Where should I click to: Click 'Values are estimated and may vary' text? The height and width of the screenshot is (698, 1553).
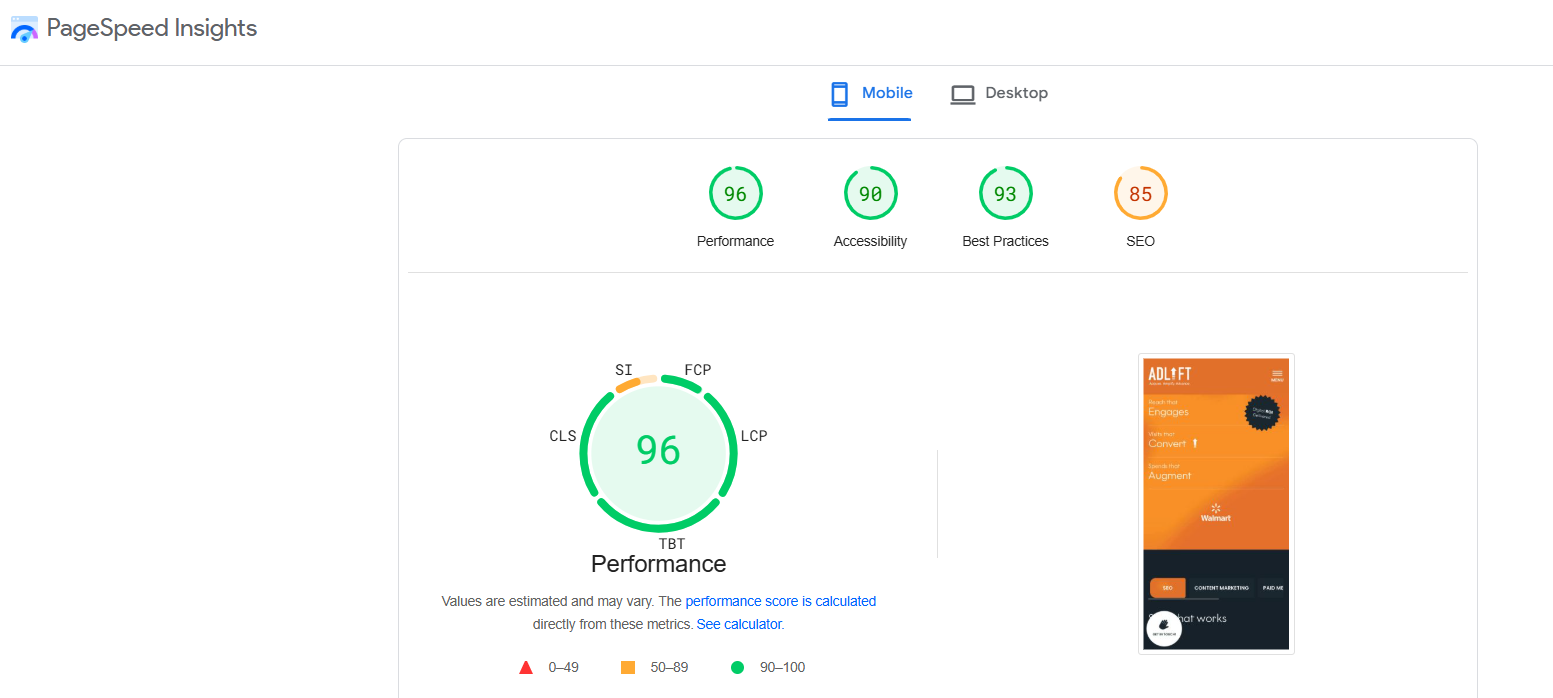click(548, 601)
